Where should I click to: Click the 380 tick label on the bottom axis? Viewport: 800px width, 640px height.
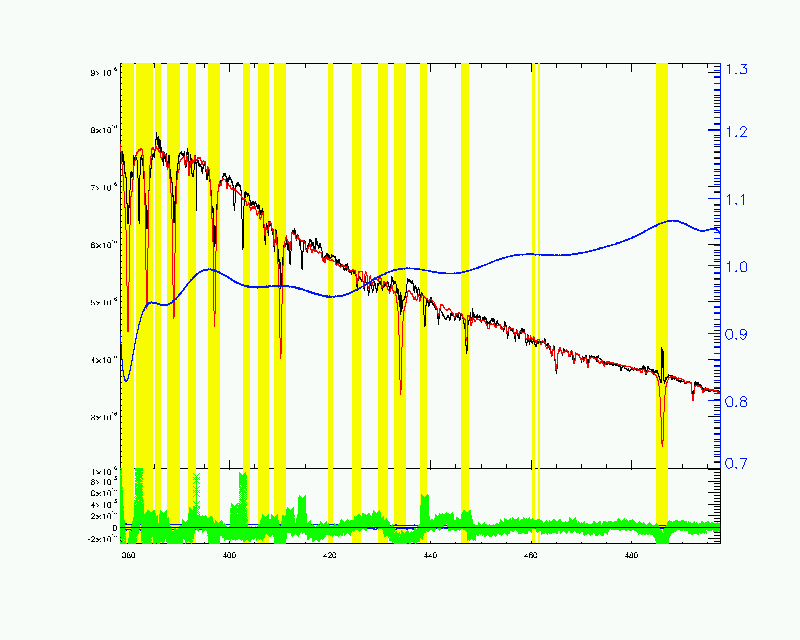coord(129,555)
